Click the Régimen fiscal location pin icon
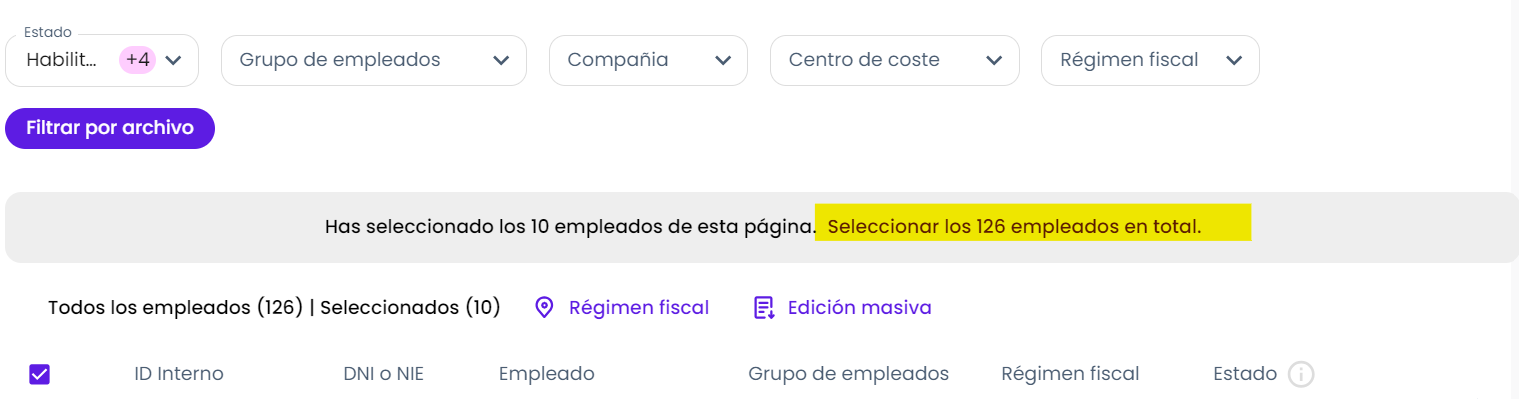Viewport: 1519px width, 399px height. pyautogui.click(x=544, y=307)
